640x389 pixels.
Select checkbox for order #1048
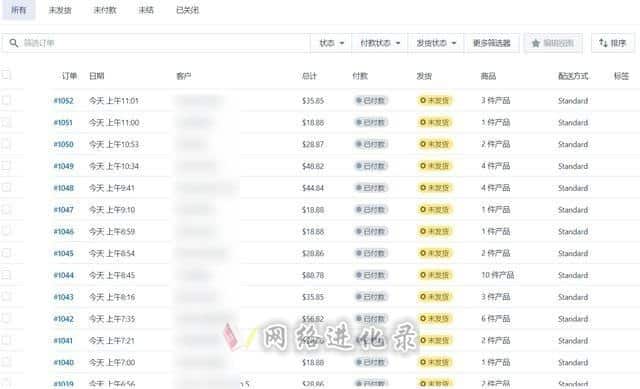pos(6,187)
